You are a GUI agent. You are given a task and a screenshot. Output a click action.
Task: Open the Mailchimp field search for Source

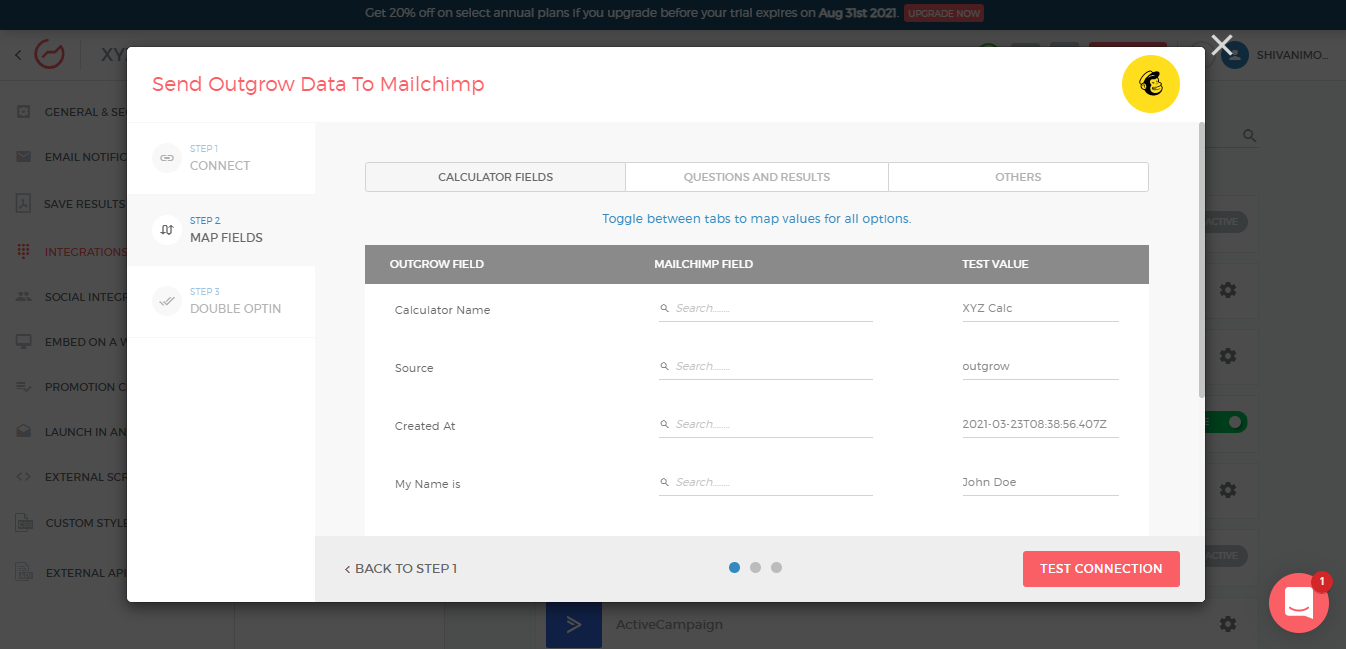click(766, 367)
